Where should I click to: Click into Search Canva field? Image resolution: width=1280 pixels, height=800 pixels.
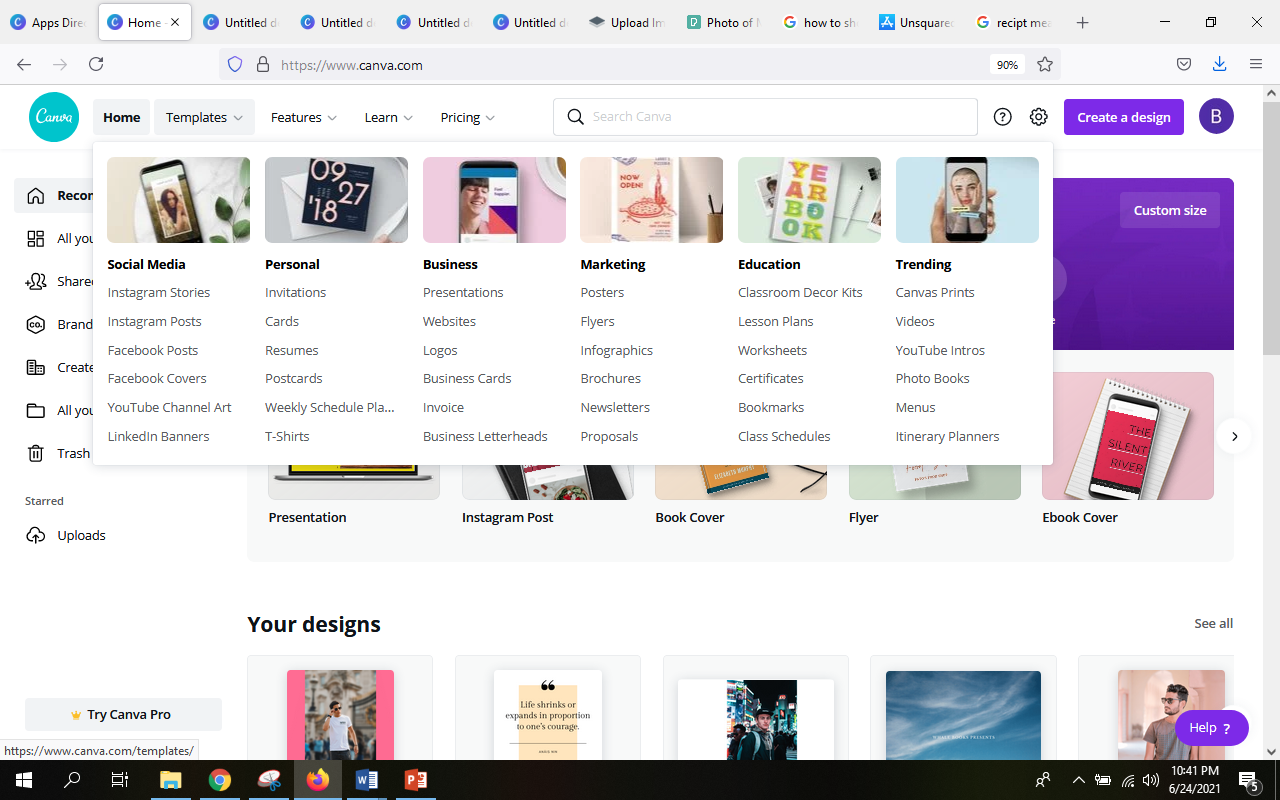point(765,117)
